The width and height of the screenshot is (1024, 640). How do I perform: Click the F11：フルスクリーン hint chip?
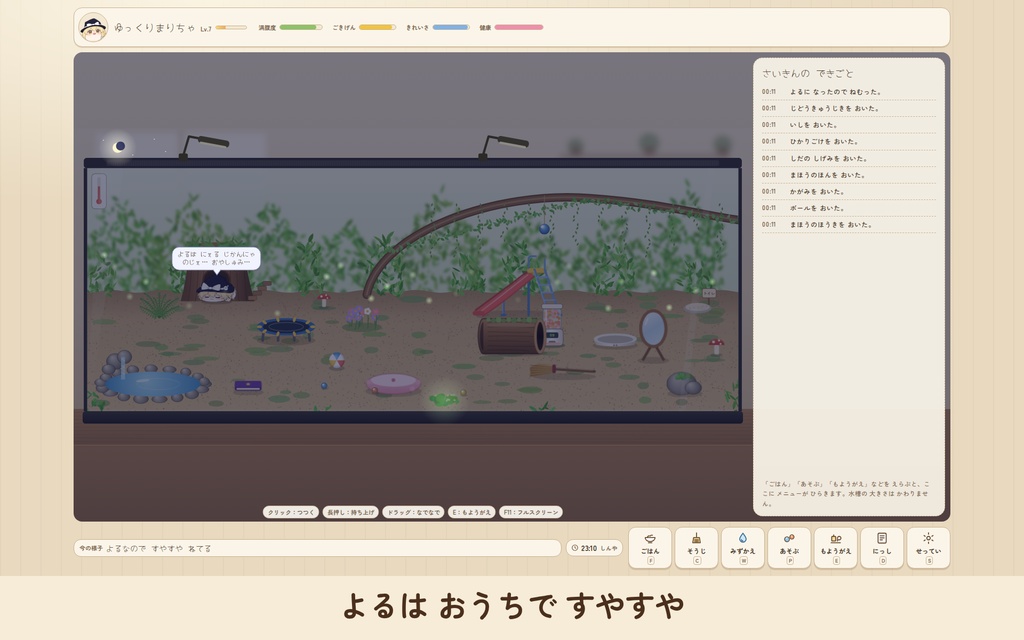(x=531, y=512)
